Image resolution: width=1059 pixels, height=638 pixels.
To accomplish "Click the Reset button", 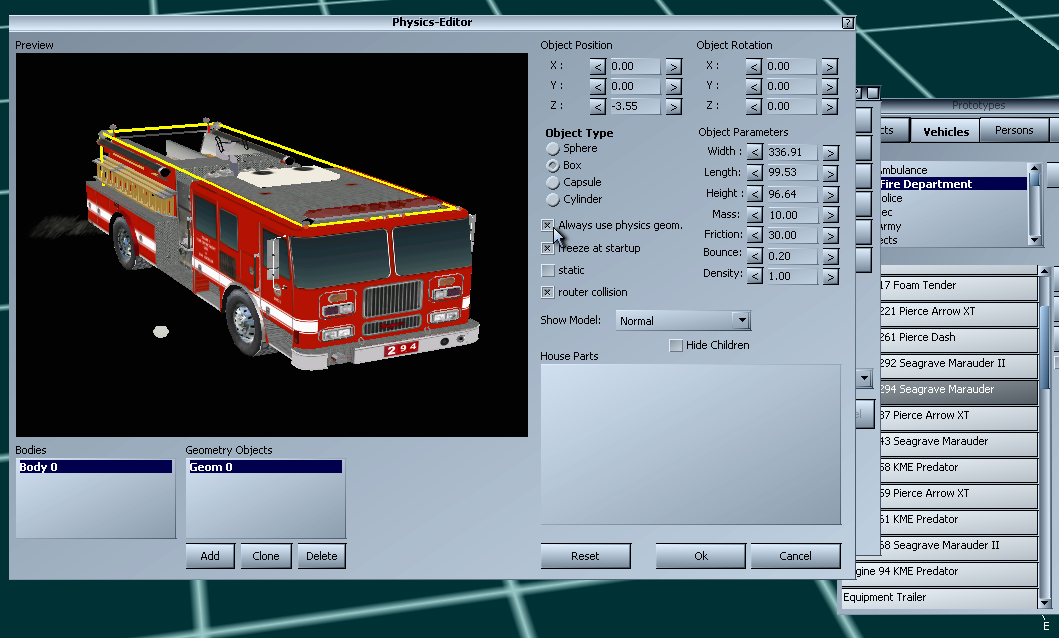I will coord(585,556).
